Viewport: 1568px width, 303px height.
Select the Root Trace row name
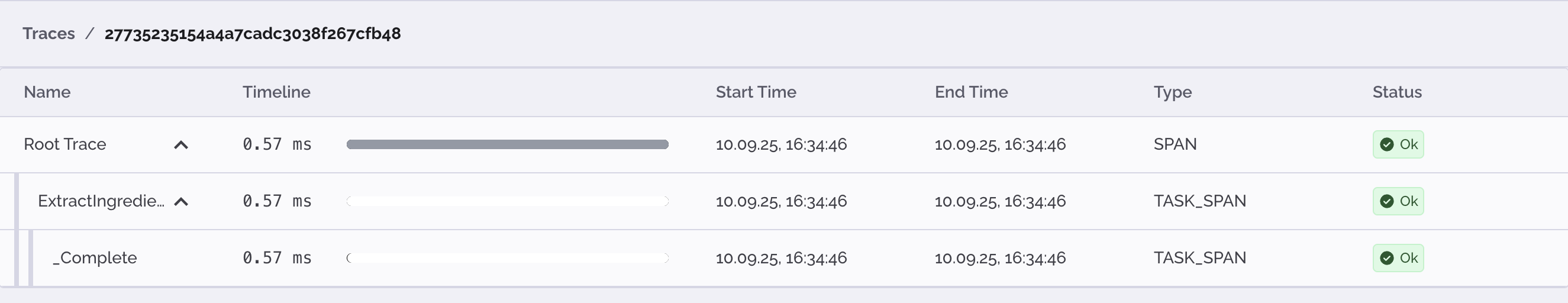coord(65,144)
